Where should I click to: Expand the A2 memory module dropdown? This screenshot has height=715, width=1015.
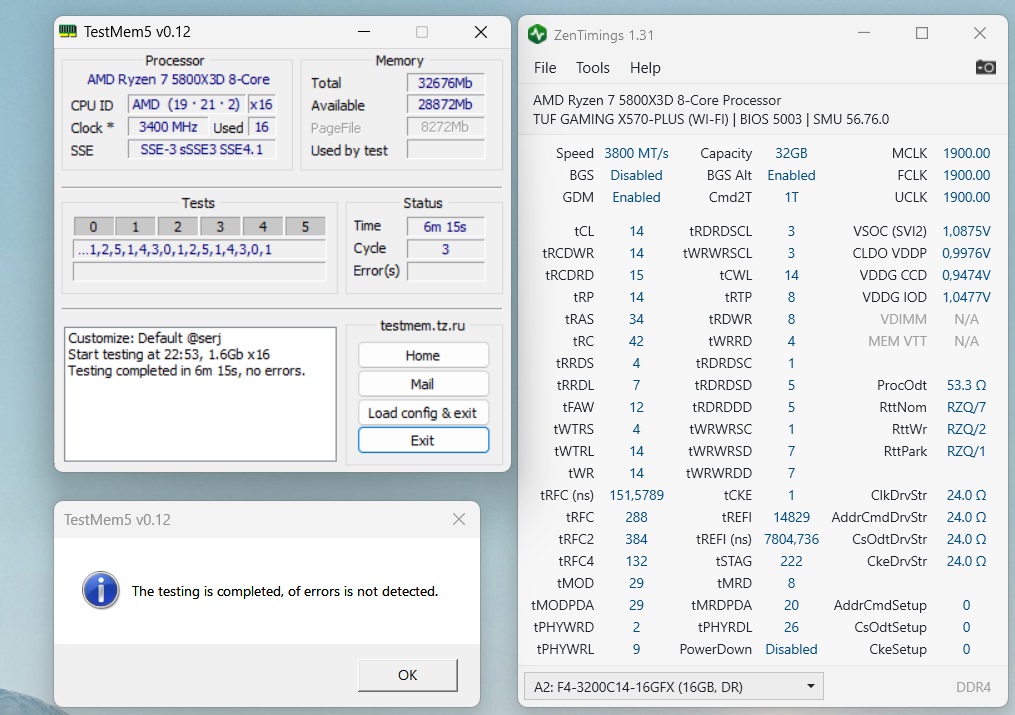(x=673, y=687)
